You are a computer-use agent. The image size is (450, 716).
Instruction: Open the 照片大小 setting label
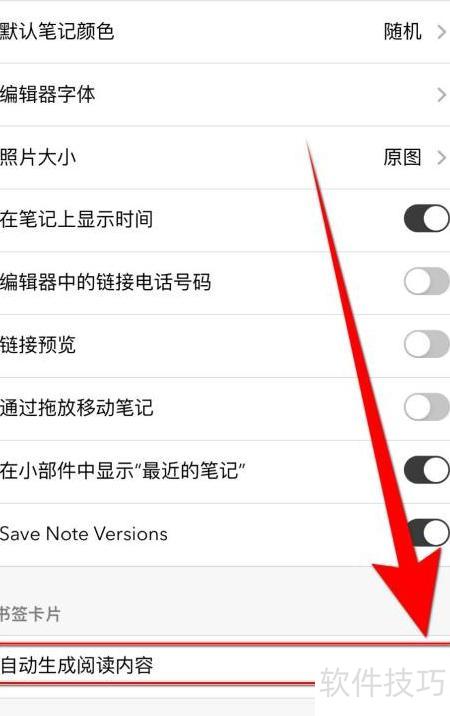38,157
